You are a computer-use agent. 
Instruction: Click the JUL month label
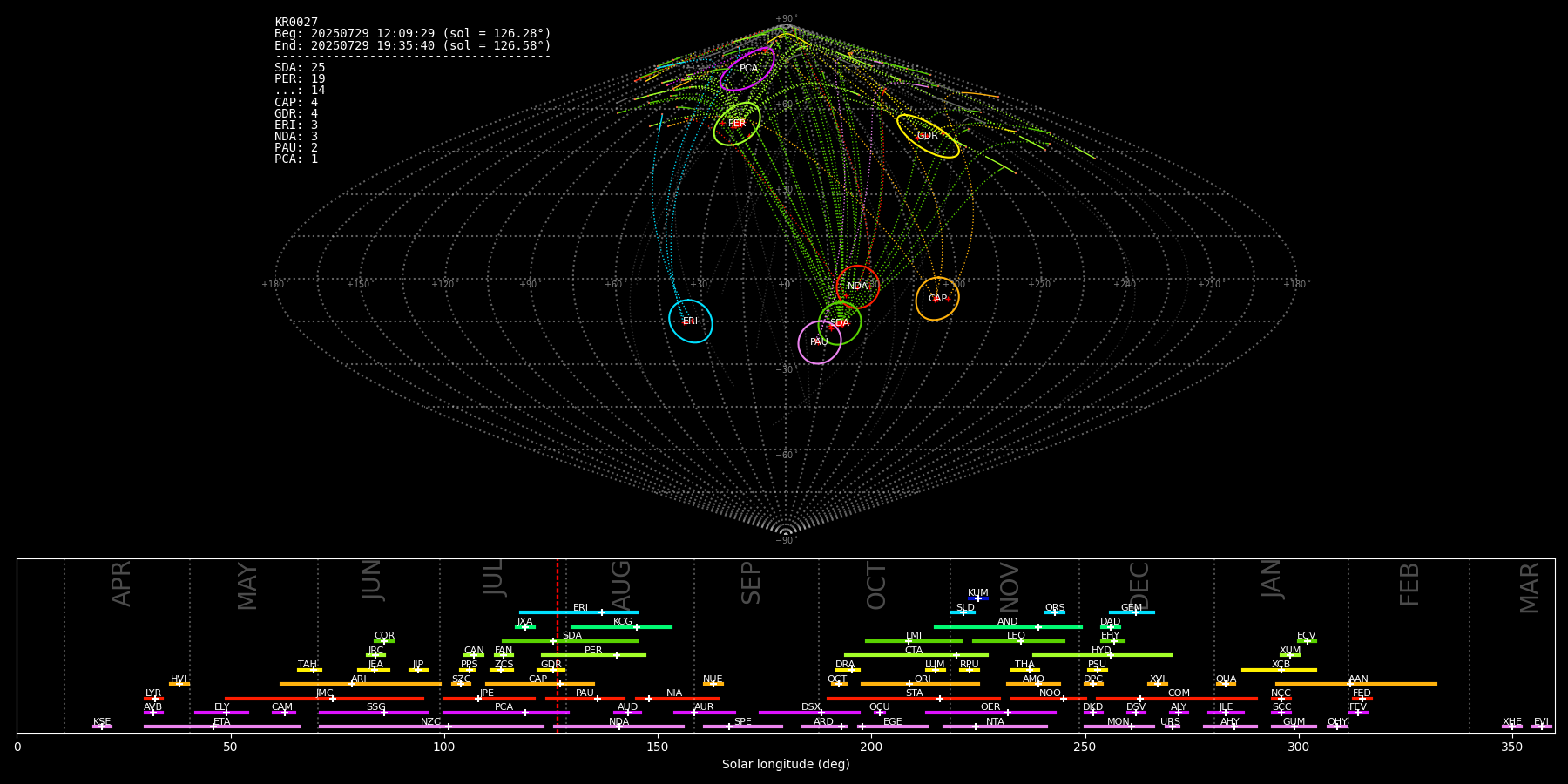(x=494, y=577)
